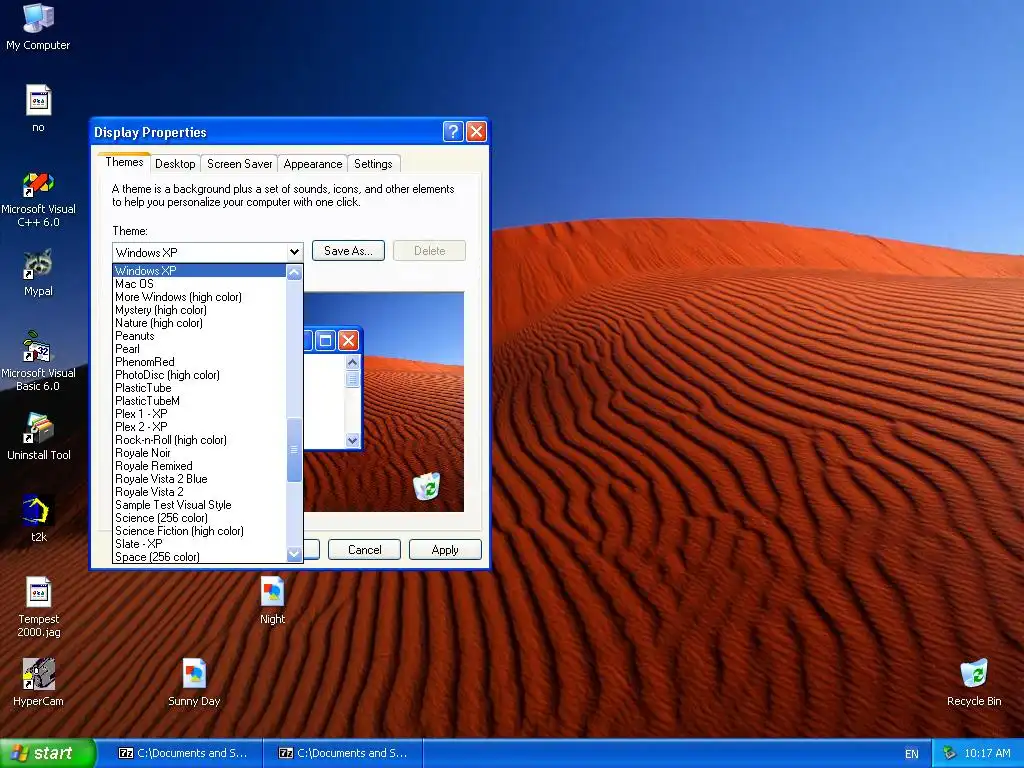1024x768 pixels.
Task: Choose 'Rock-n-Roll (high color)' theme
Action: [200, 440]
